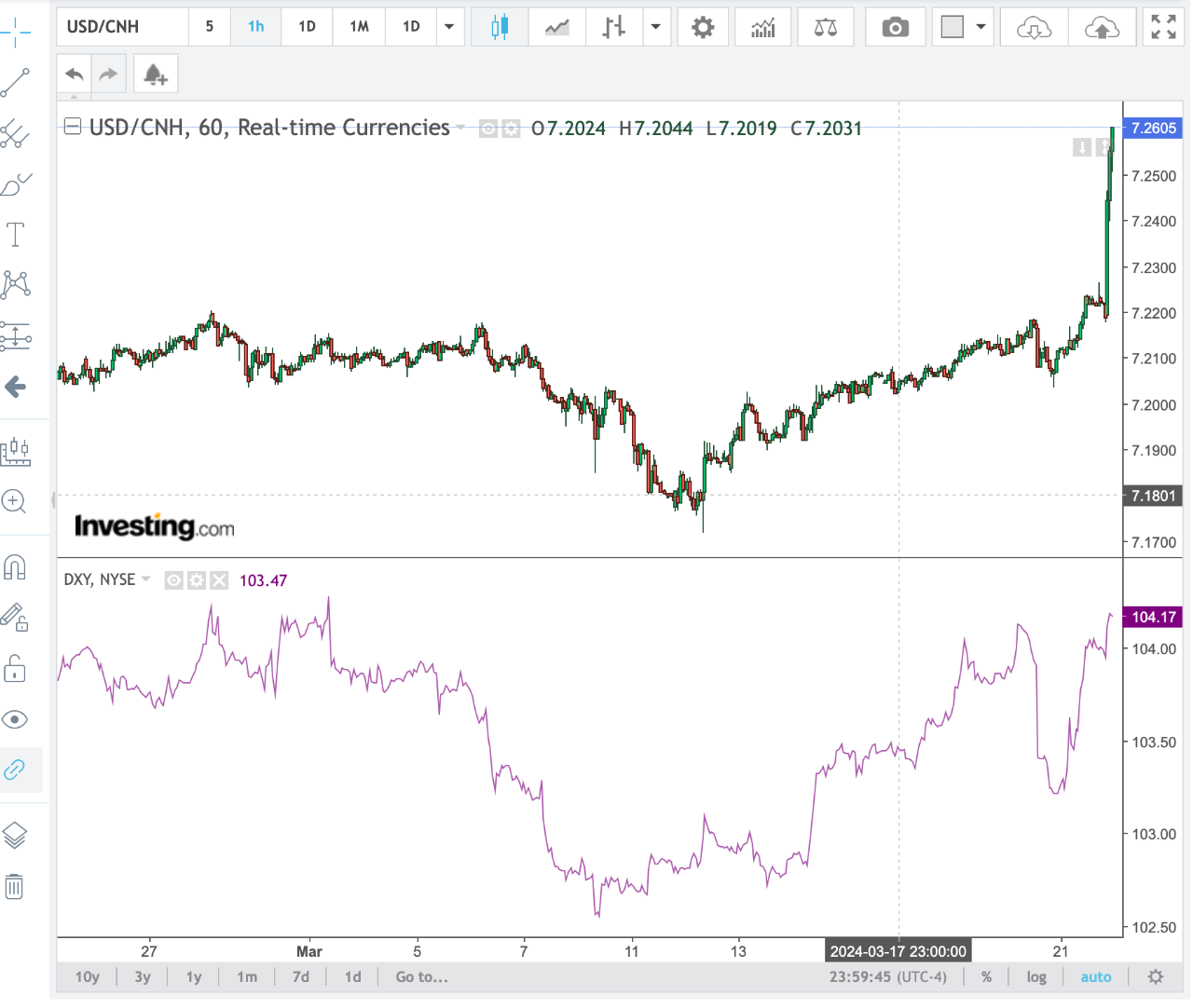1193x1008 pixels.
Task: Select the text annotation tool
Action: (16, 234)
